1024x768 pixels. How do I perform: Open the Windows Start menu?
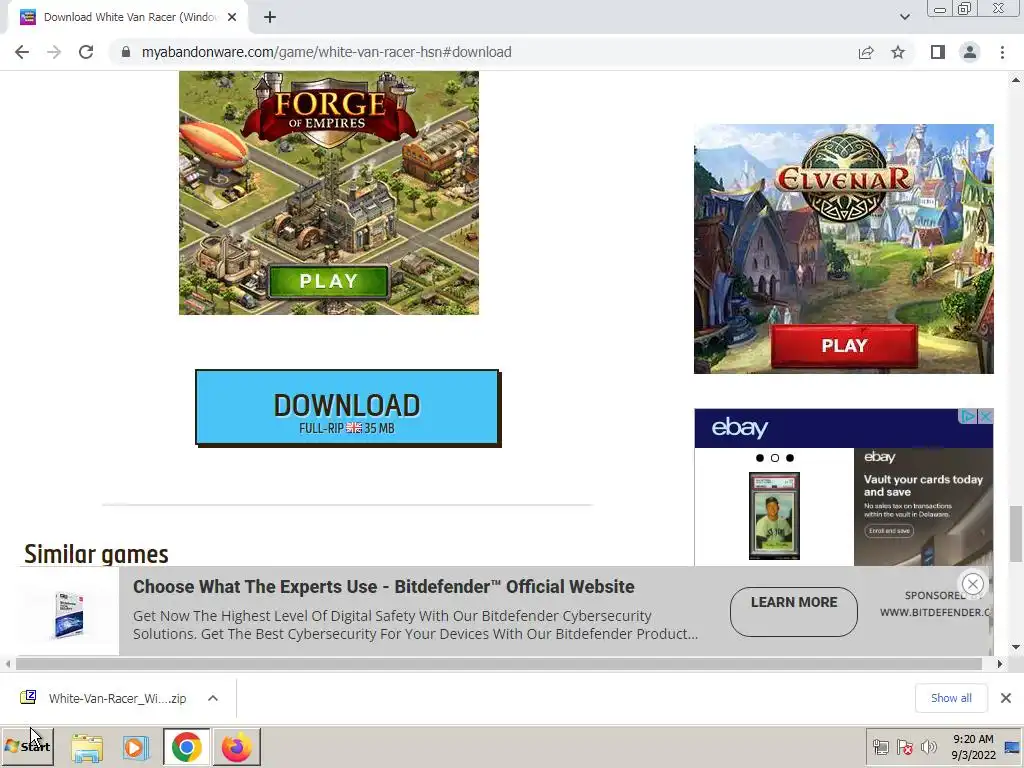coord(27,746)
